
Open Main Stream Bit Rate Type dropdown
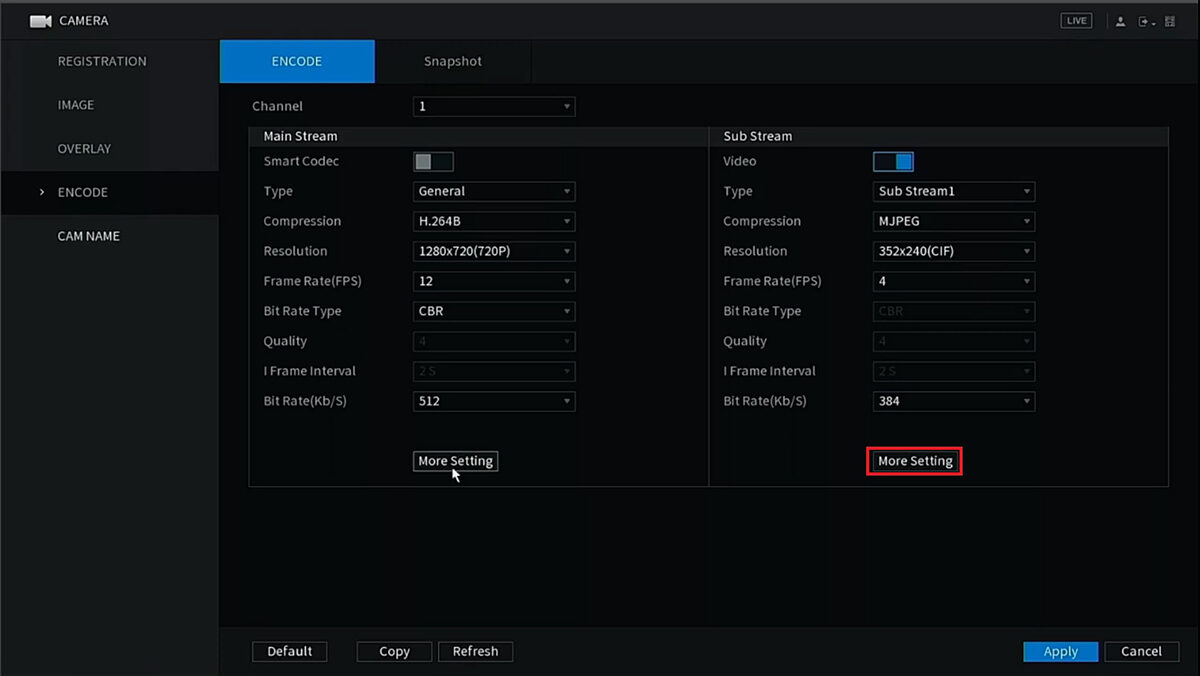494,312
